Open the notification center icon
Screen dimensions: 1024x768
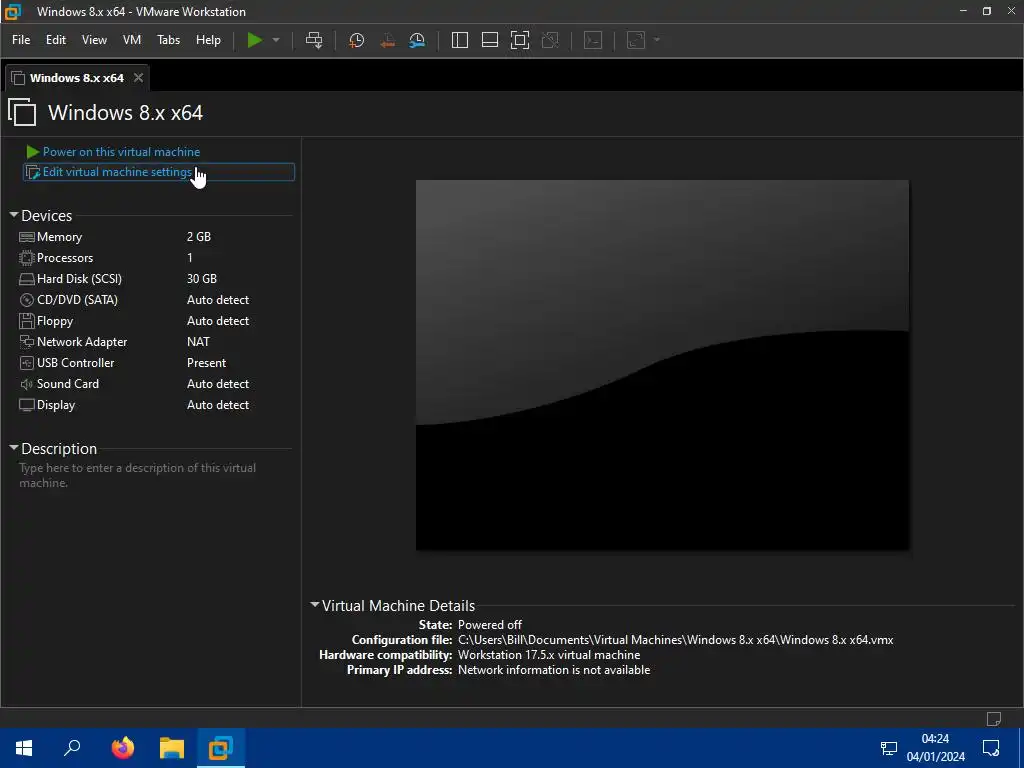pyautogui.click(x=991, y=748)
